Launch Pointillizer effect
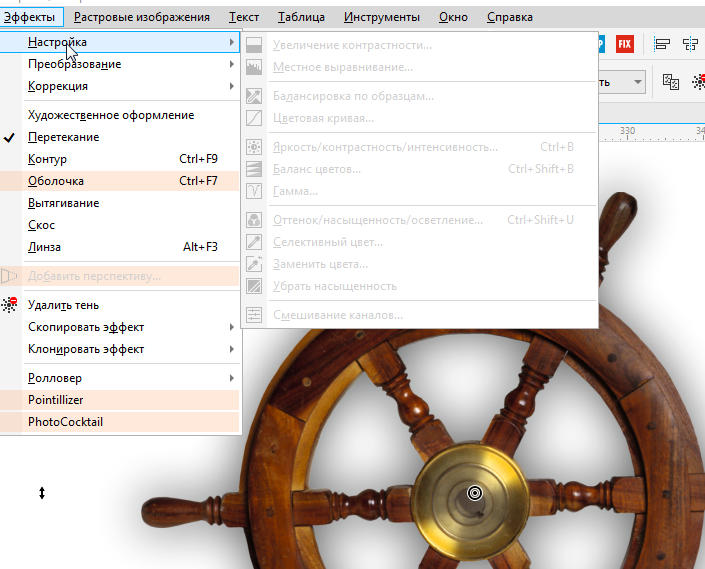This screenshot has width=705, height=569. pyautogui.click(x=119, y=400)
